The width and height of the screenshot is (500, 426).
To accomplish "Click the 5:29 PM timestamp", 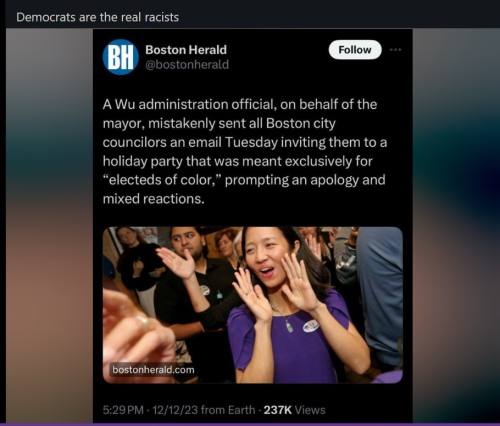I will pyautogui.click(x=123, y=410).
